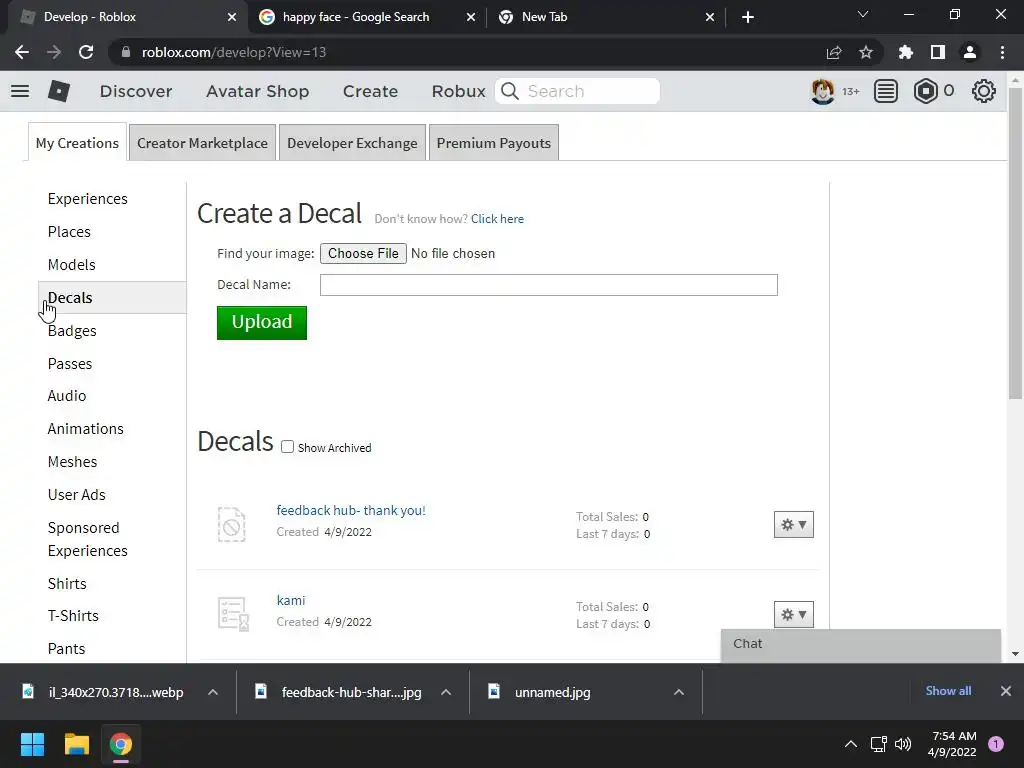Image resolution: width=1024 pixels, height=768 pixels.
Task: Click the search magnifier icon
Action: (x=510, y=91)
